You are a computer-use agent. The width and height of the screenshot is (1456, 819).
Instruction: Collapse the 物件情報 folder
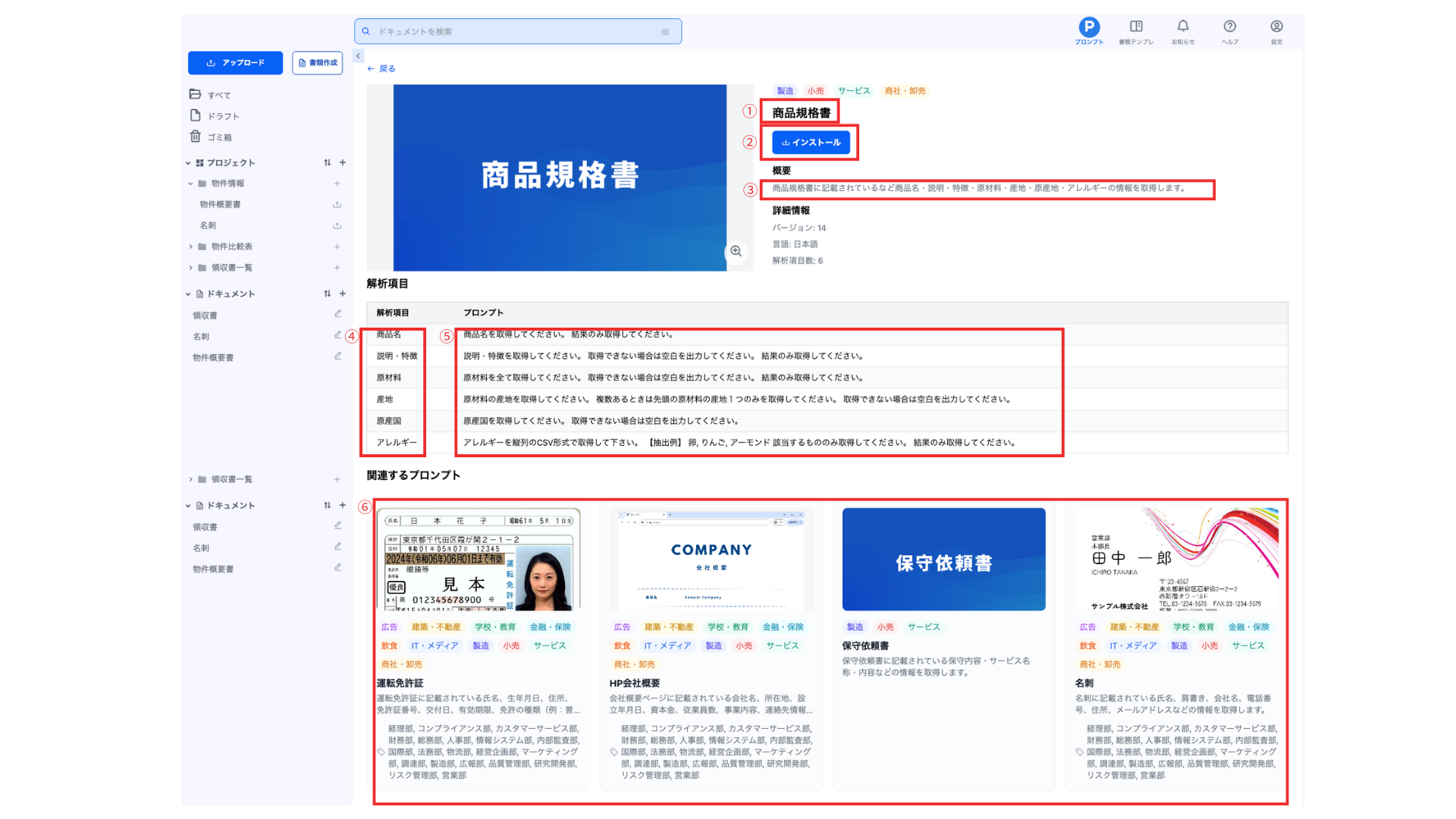191,184
